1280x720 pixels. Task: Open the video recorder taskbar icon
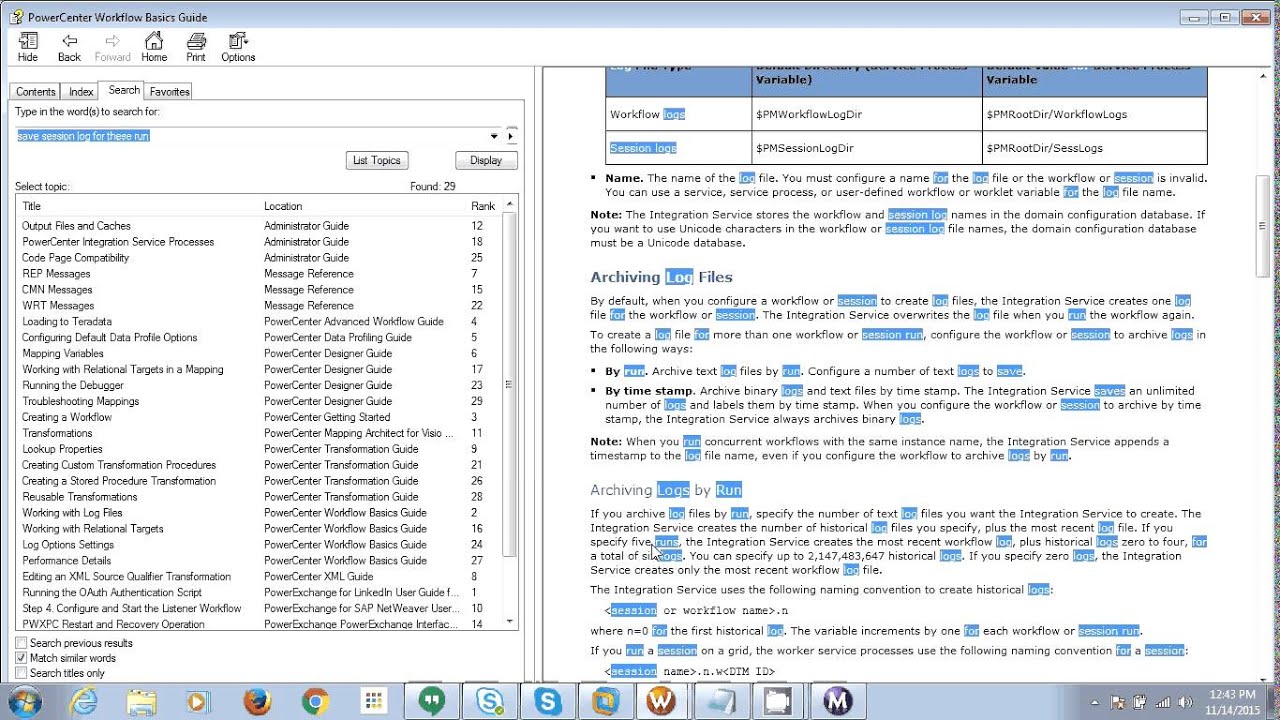click(778, 701)
